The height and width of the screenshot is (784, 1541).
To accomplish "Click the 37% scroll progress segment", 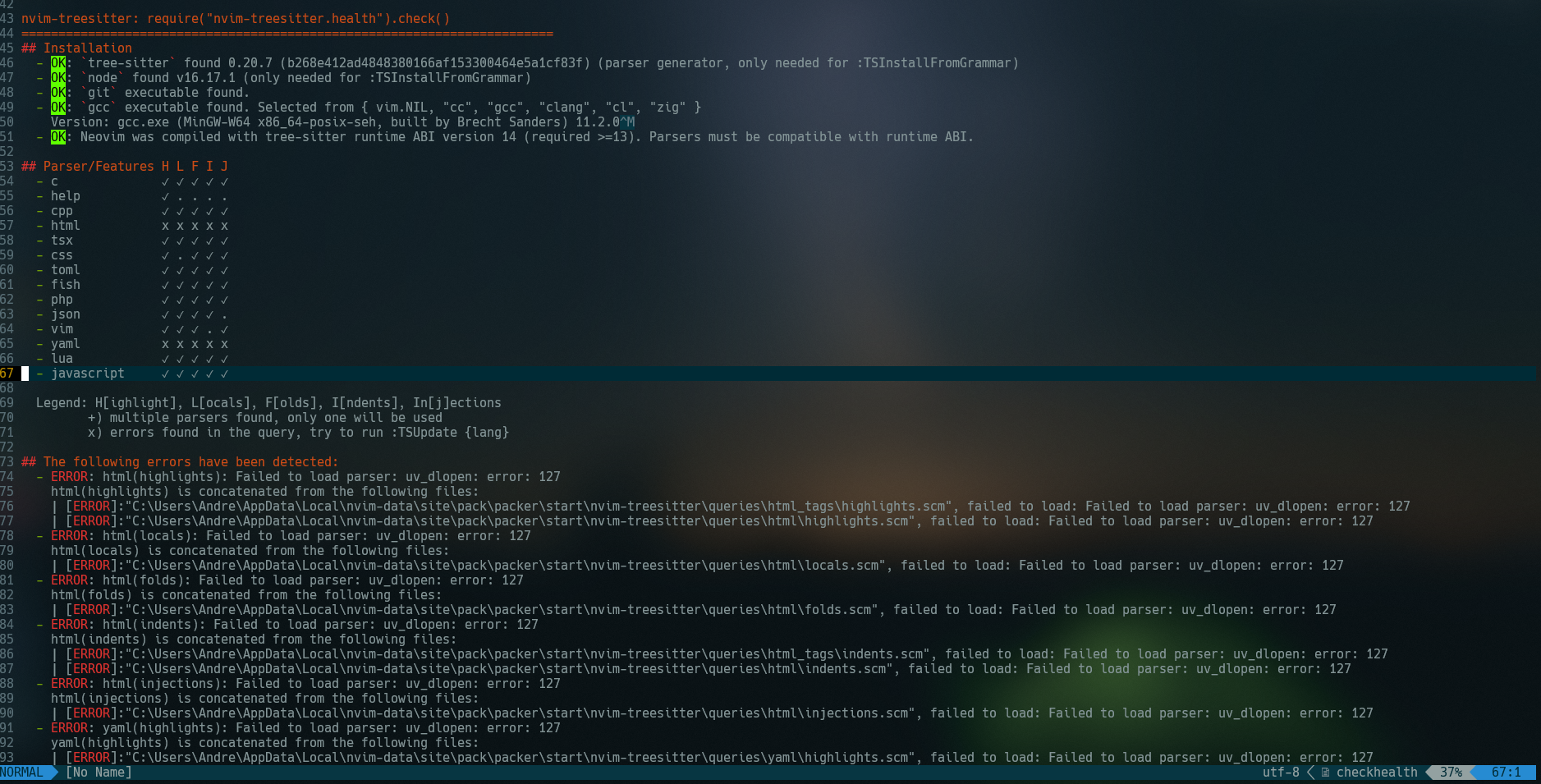I will coord(1452,772).
